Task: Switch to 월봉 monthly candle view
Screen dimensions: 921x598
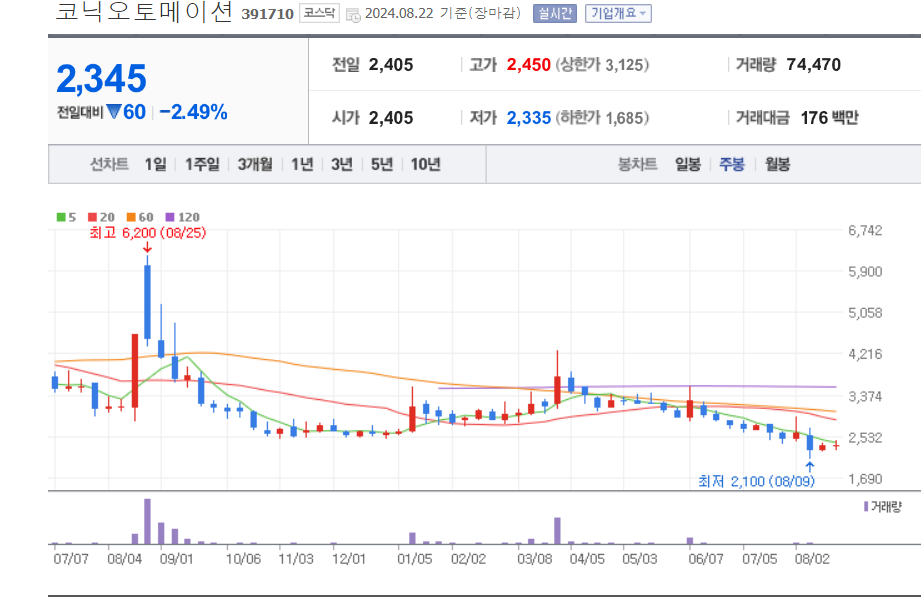Action: pos(778,164)
